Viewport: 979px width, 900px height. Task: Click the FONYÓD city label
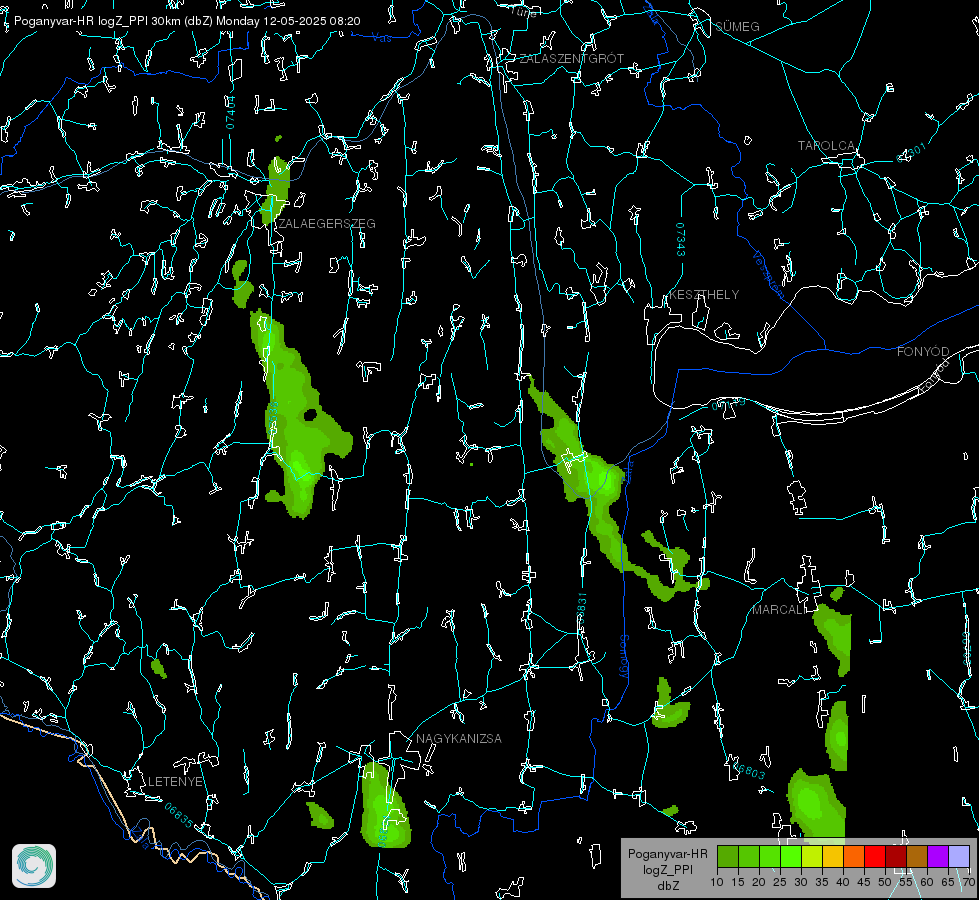tap(923, 352)
